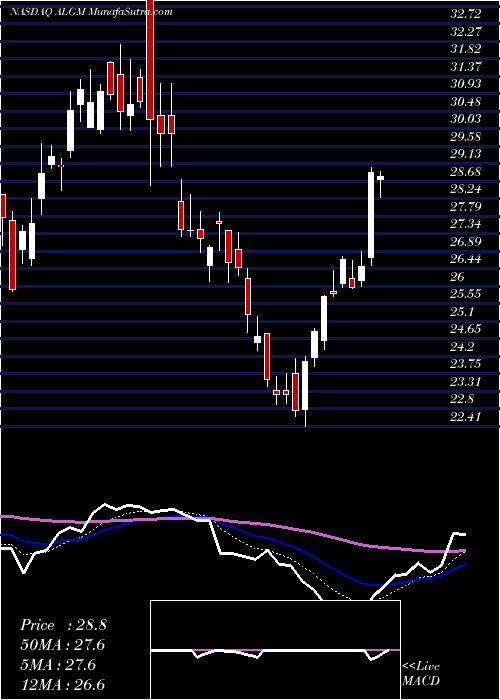Screen dimensions: 500x700
Task: Click the 32.72 price axis label
Action: [x=466, y=14]
